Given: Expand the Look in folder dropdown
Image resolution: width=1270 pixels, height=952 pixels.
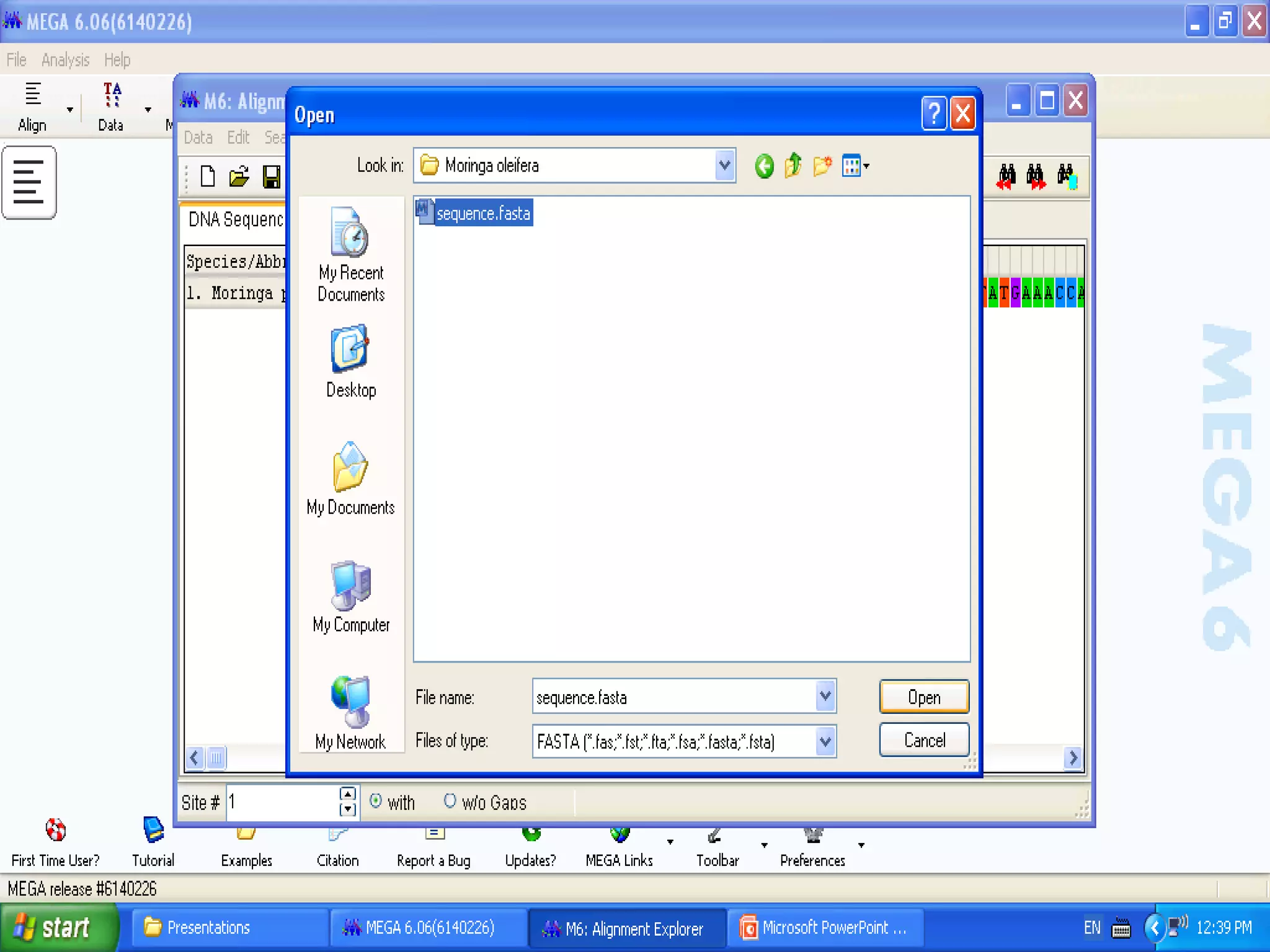Looking at the screenshot, I should coord(724,166).
